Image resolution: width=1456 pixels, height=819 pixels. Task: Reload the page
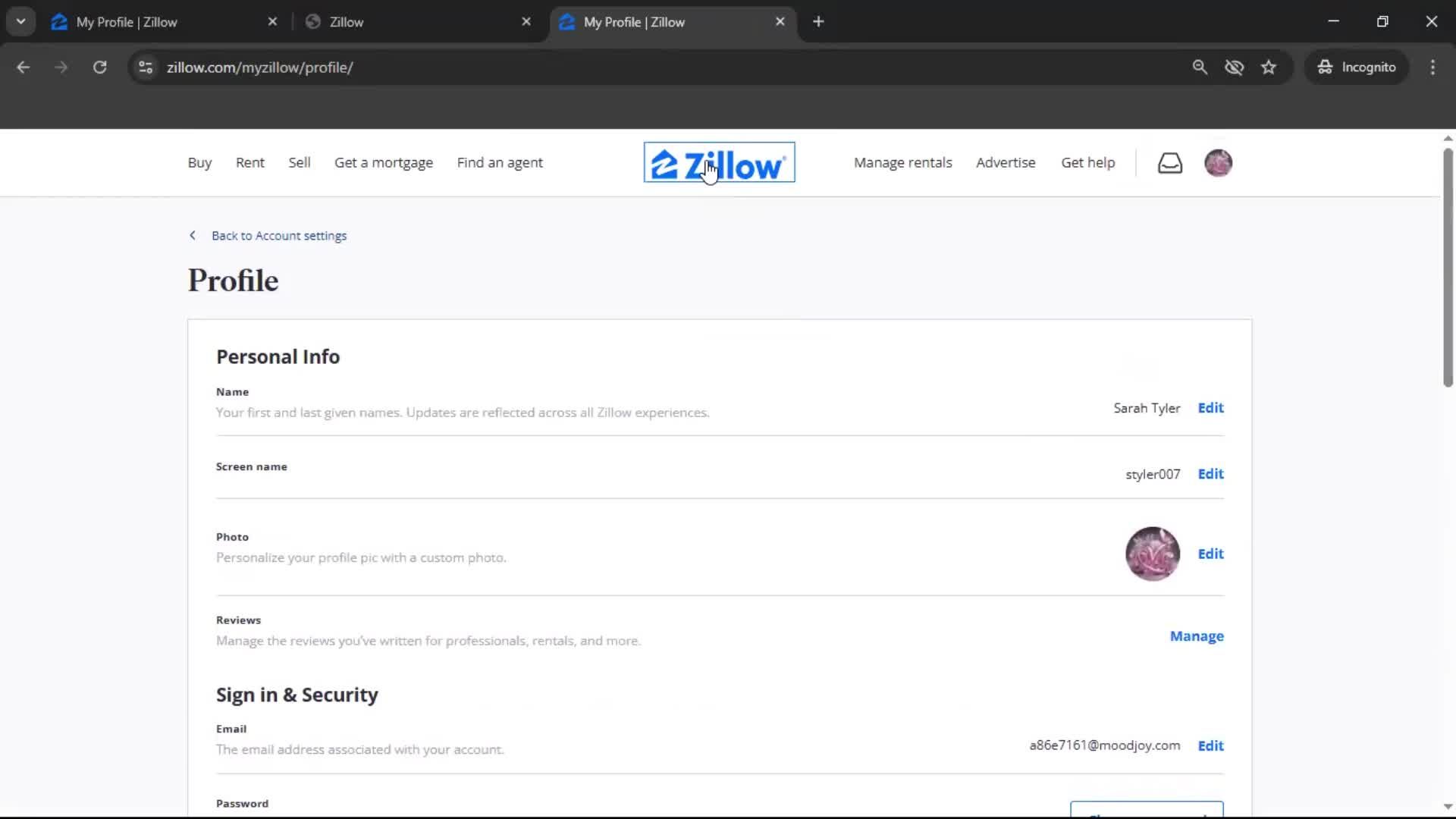(x=99, y=67)
